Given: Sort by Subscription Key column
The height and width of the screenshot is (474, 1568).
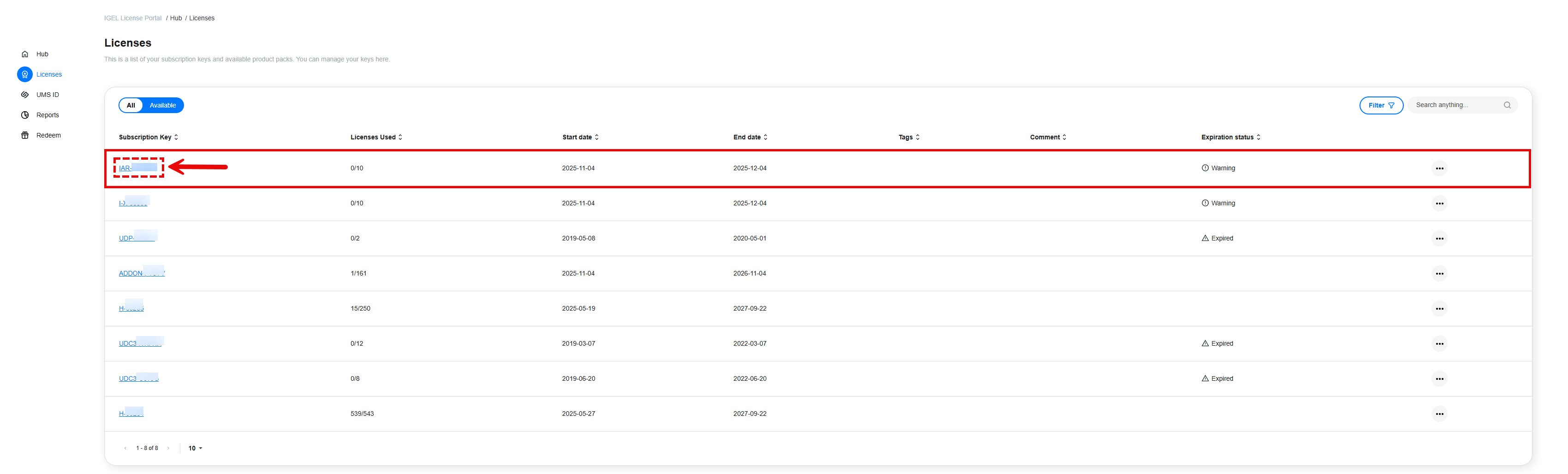Looking at the screenshot, I should tap(148, 138).
